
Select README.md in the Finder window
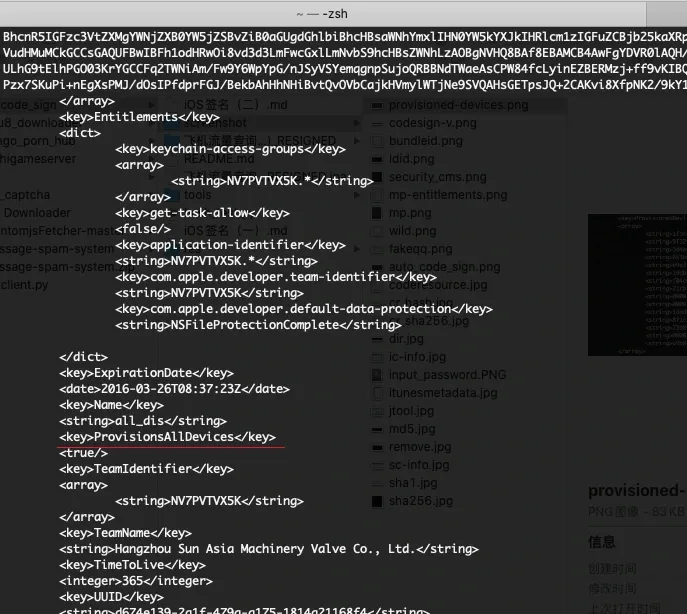pos(219,159)
